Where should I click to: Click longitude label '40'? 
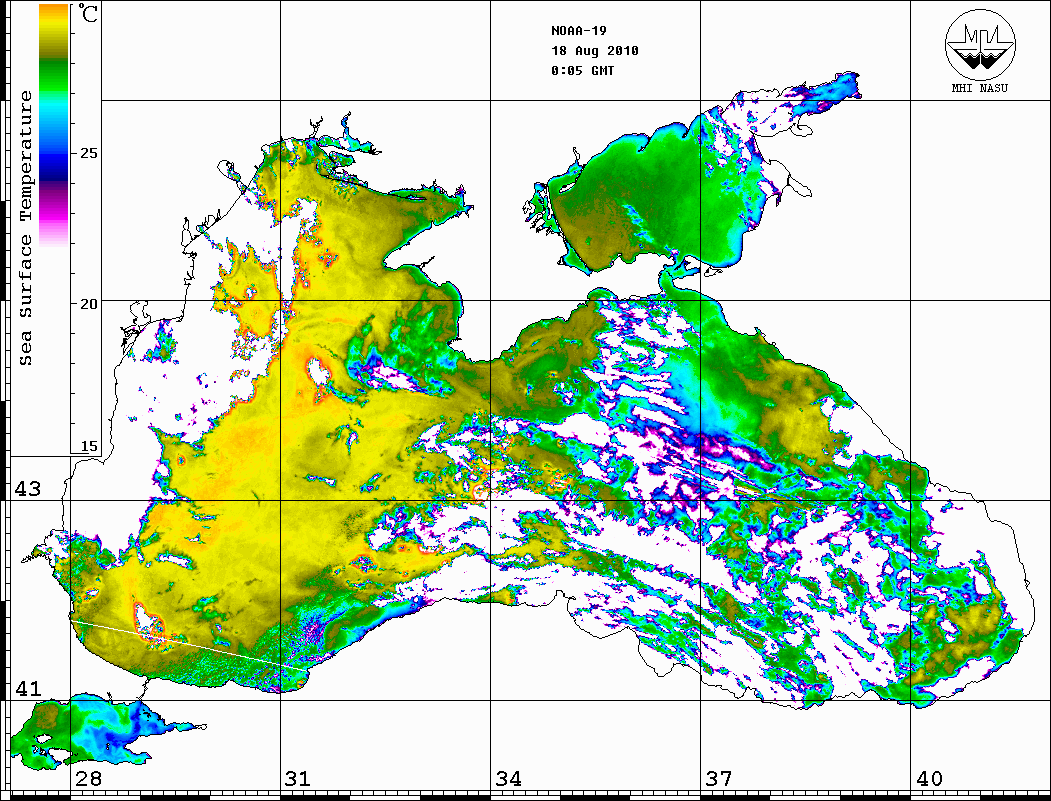click(x=929, y=778)
